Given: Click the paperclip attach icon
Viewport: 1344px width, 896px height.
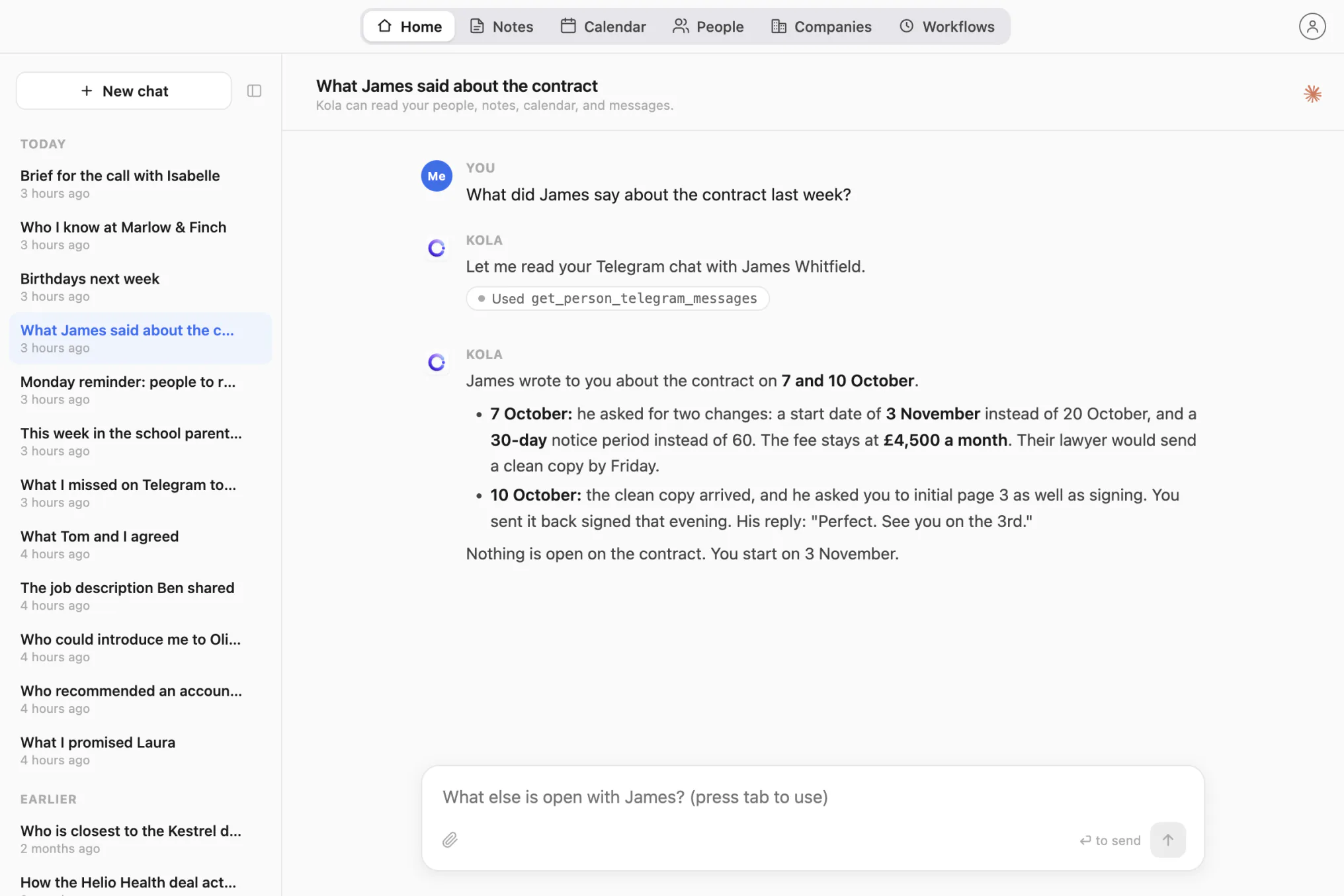Looking at the screenshot, I should click(450, 840).
